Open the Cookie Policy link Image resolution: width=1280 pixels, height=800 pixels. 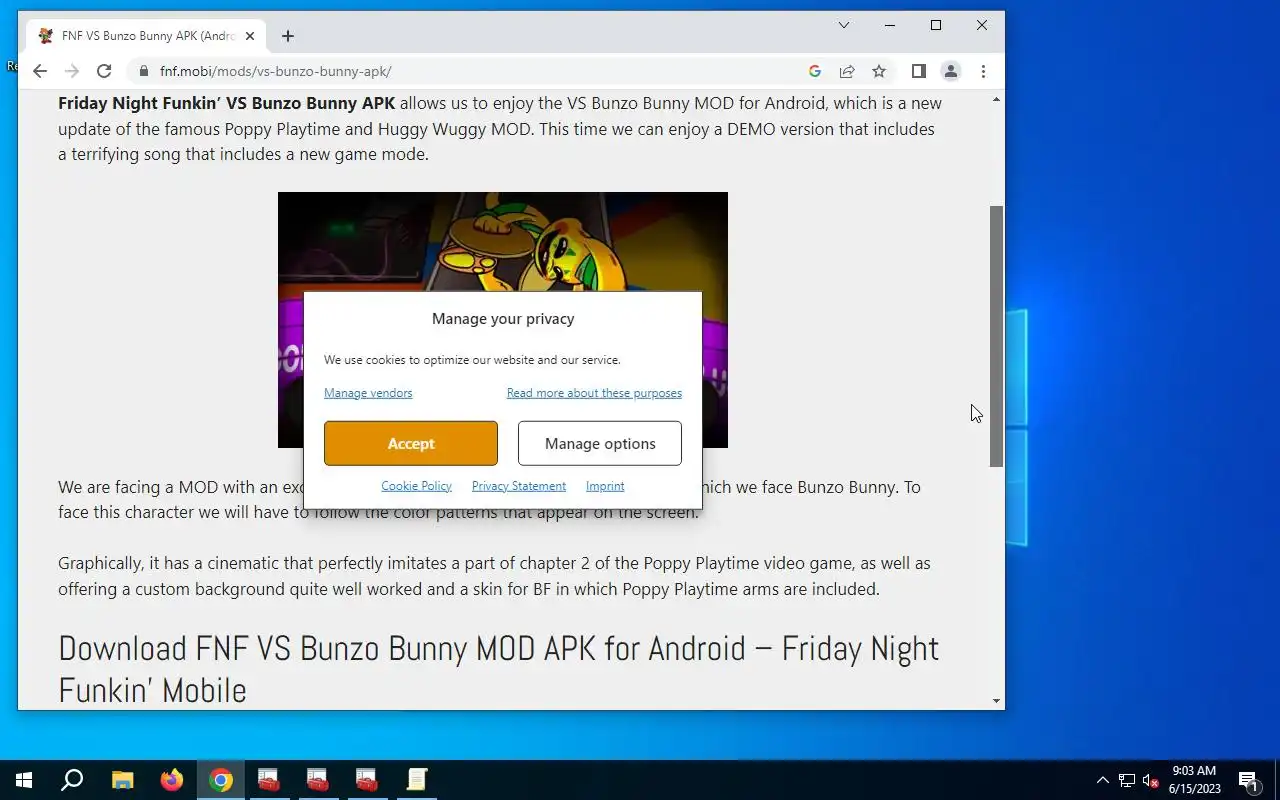416,486
